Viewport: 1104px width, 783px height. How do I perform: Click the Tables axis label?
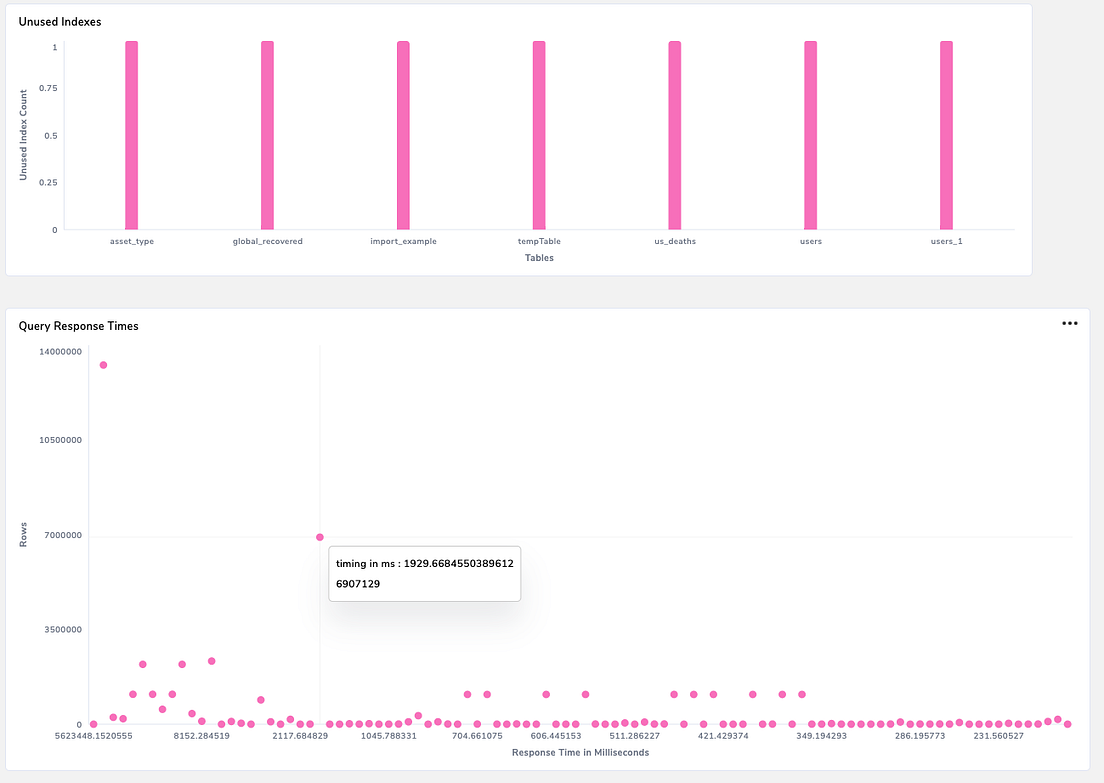click(x=539, y=257)
